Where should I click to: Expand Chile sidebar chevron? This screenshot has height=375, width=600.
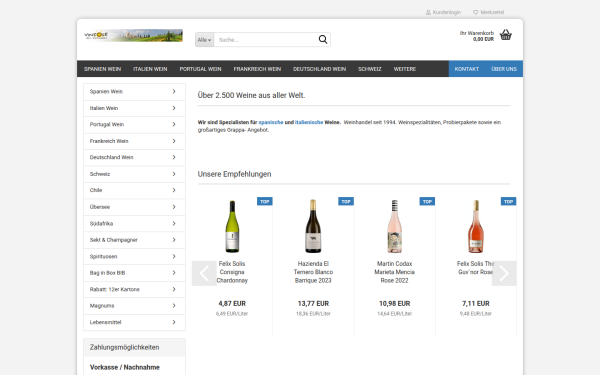click(174, 190)
